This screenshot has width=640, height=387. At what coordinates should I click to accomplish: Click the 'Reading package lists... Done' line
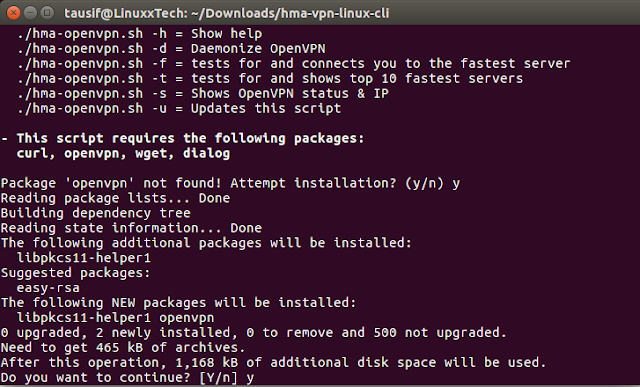pyautogui.click(x=116, y=198)
